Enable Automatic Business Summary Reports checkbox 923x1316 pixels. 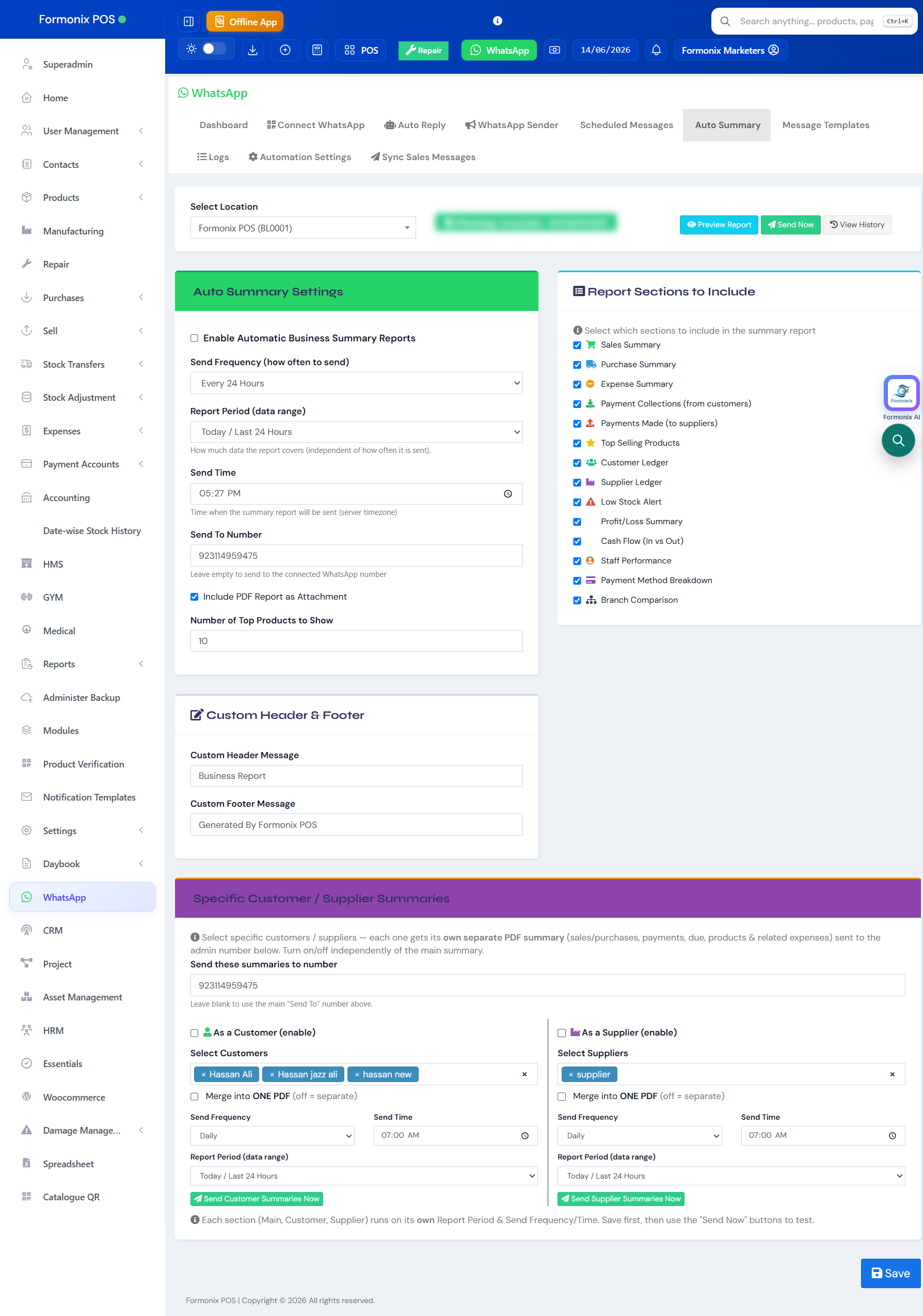click(x=194, y=338)
